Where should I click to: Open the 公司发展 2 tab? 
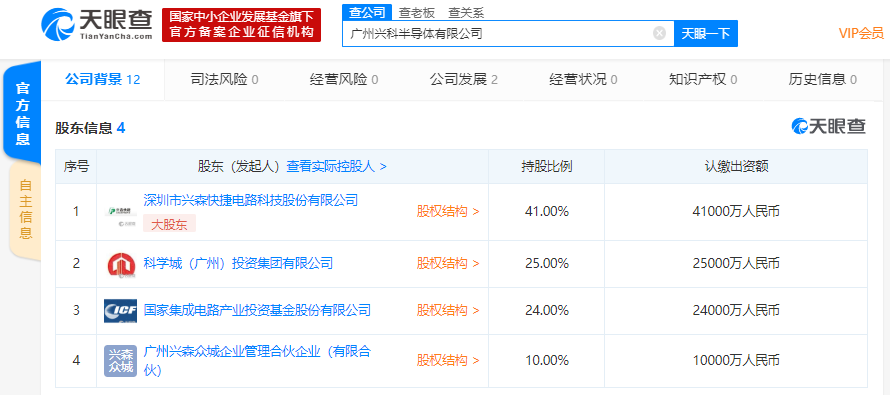pyautogui.click(x=463, y=79)
